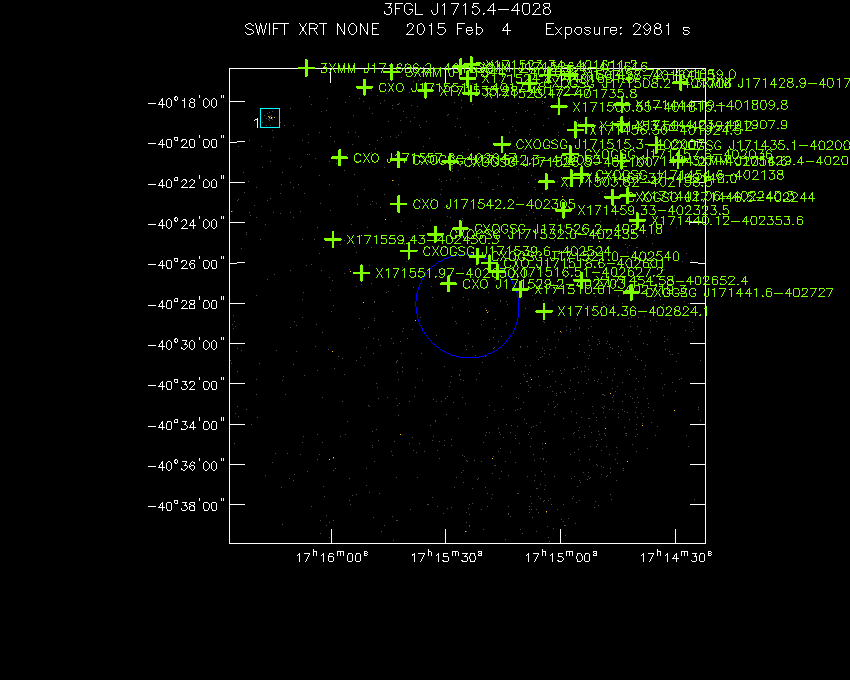
Task: Click the J171428.9-4017 label at top right
Action: pyautogui.click(x=794, y=83)
